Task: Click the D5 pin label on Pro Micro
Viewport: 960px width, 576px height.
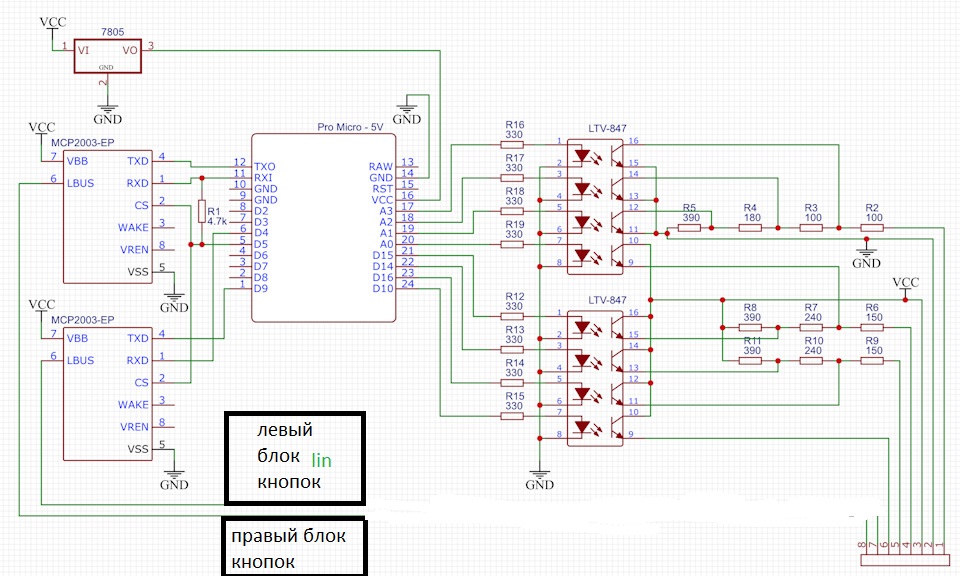Action: click(261, 244)
